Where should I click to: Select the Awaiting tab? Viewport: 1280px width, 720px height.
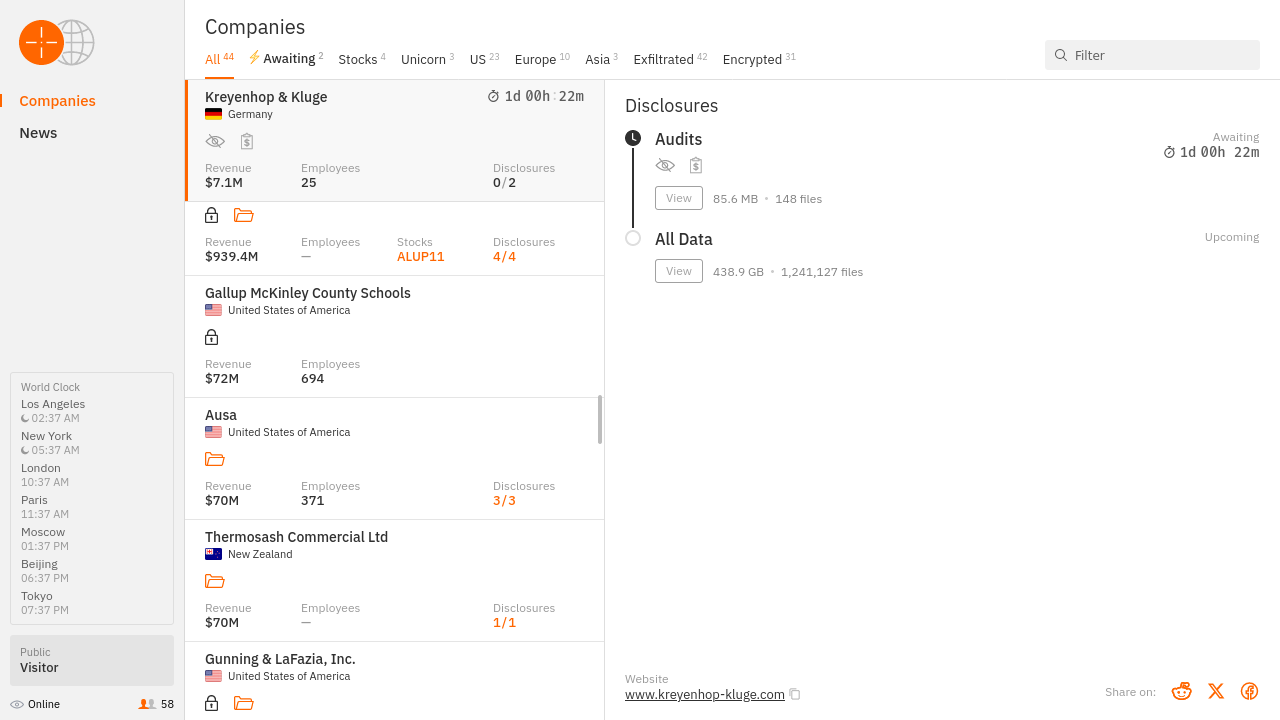pos(288,59)
